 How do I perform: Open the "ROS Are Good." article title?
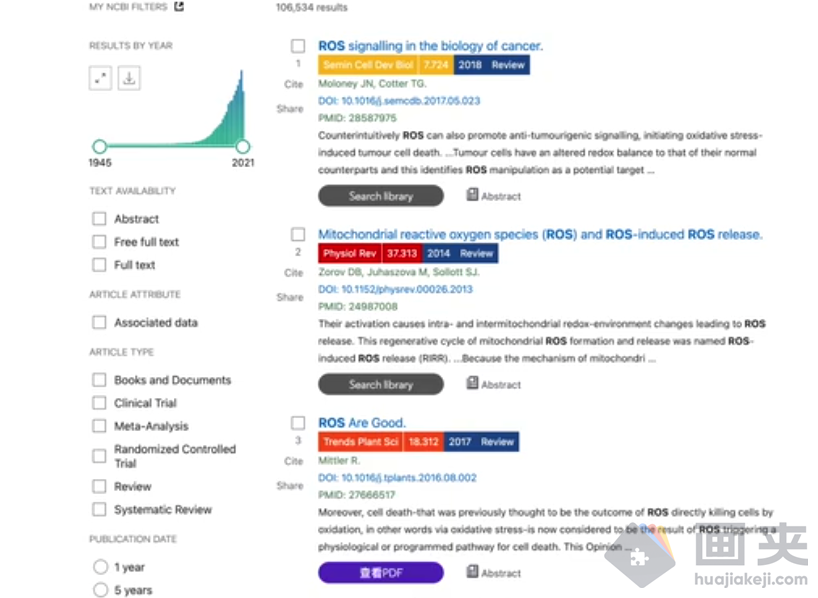tap(362, 423)
